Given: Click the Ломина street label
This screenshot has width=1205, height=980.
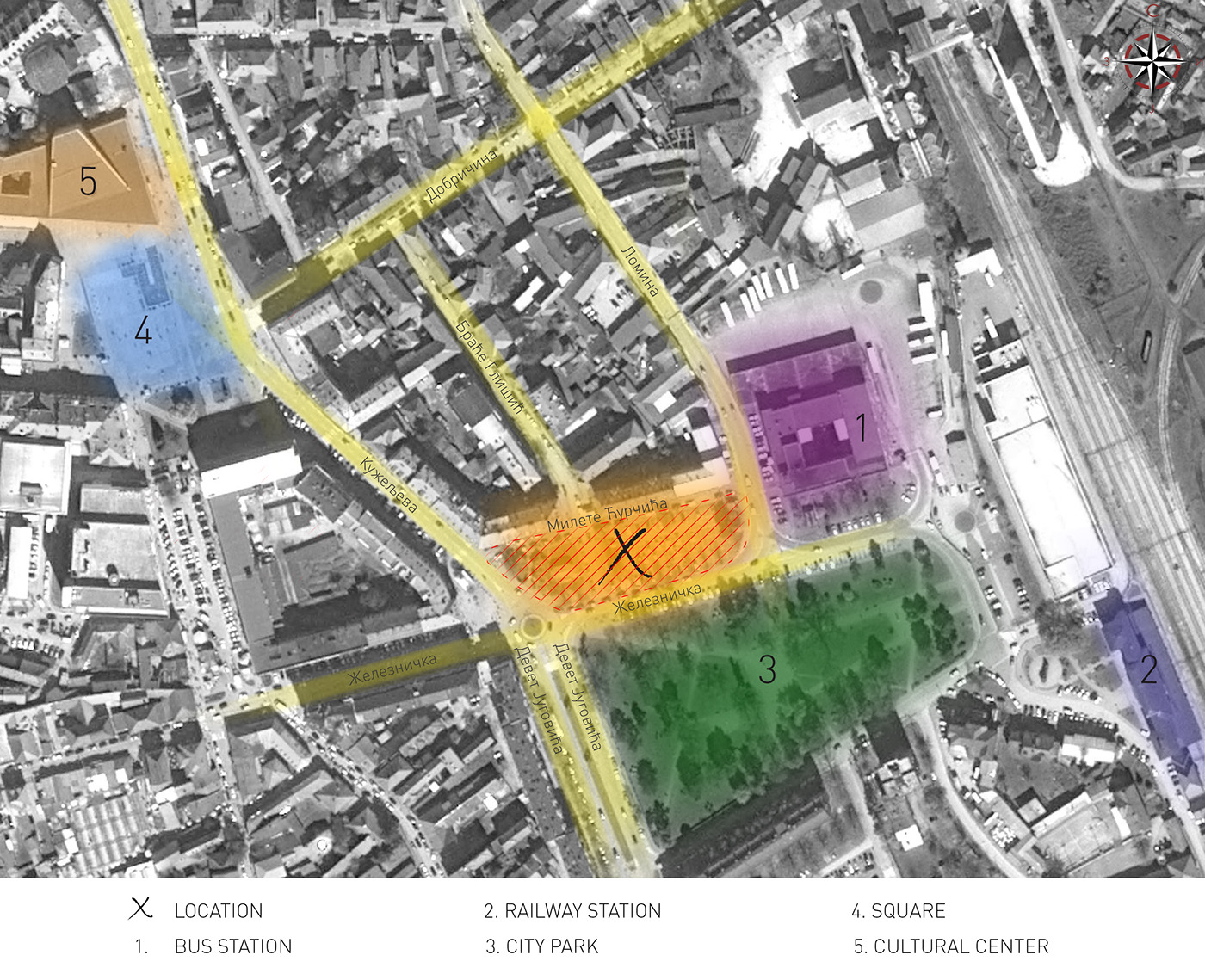Looking at the screenshot, I should pyautogui.click(x=640, y=271).
